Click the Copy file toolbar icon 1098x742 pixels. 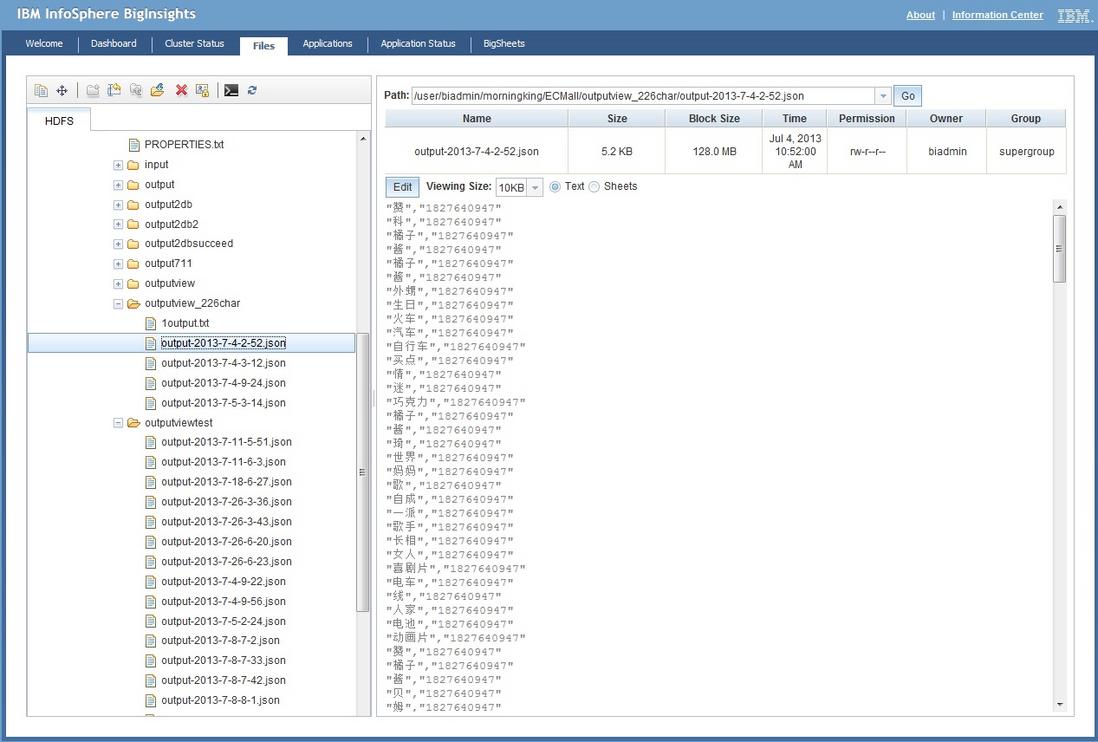pos(41,90)
